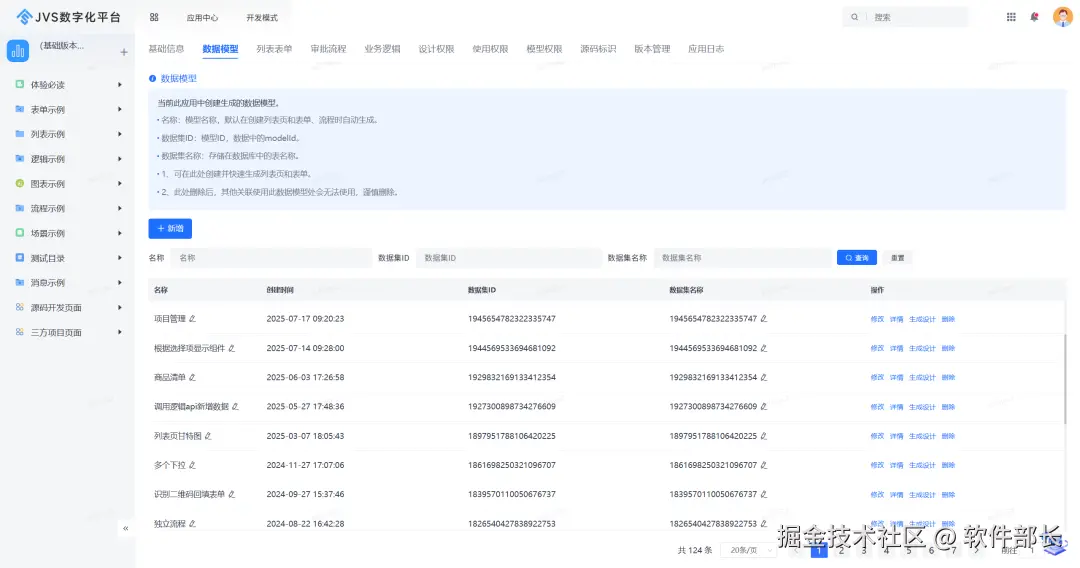Image resolution: width=1080 pixels, height=568 pixels.
Task: Open the 应用日志 tab
Action: coord(706,49)
